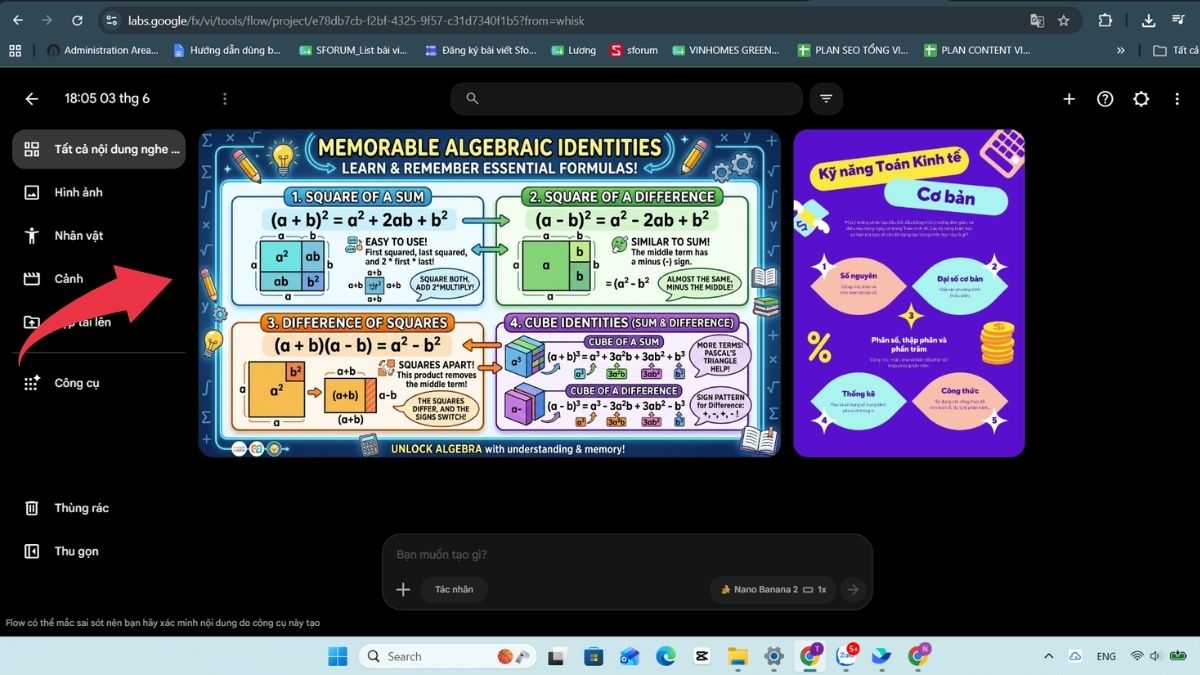The width and height of the screenshot is (1200, 675).
Task: Open Zalo from taskbar
Action: point(846,656)
